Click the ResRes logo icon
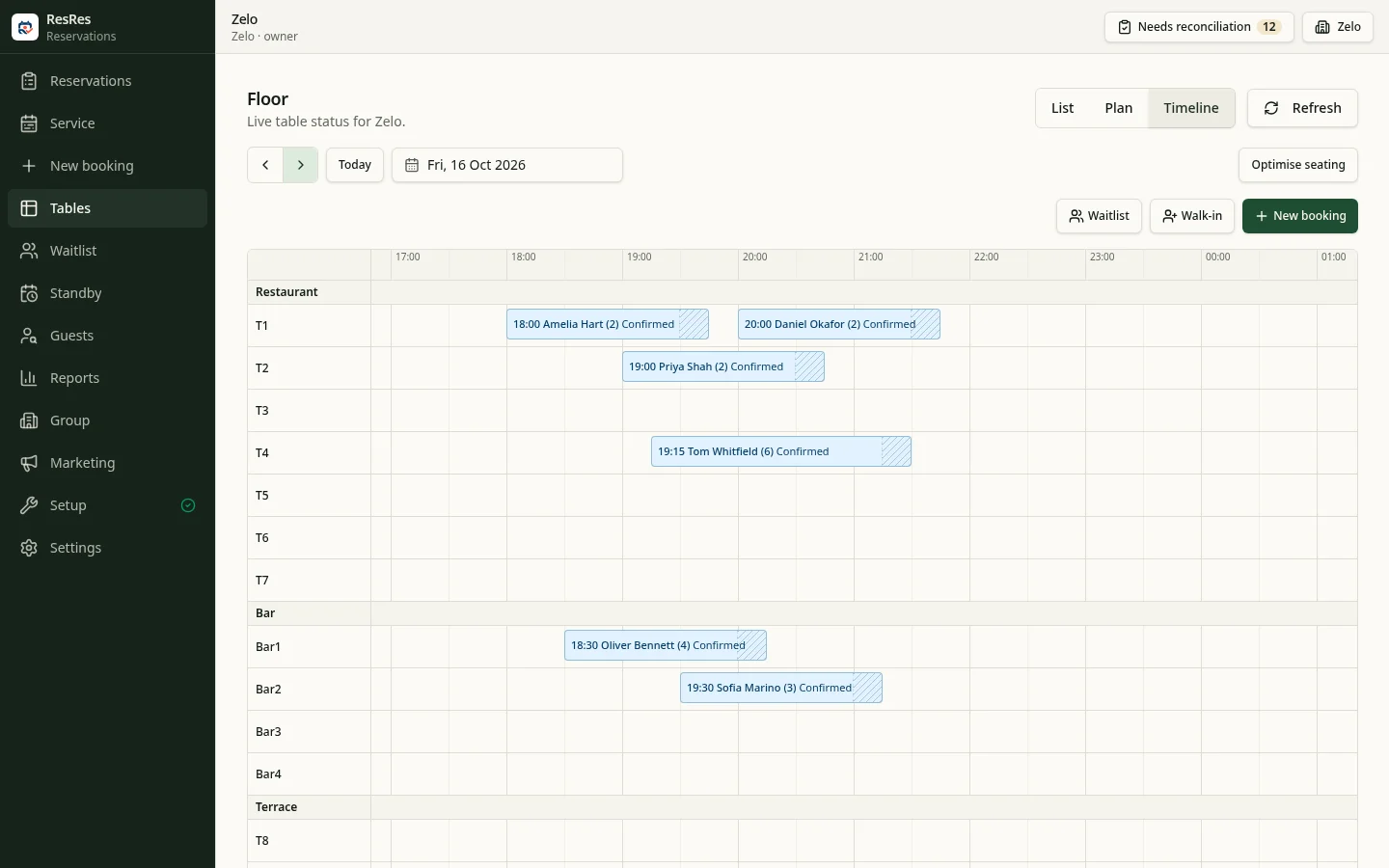This screenshot has height=868, width=1389. 25,27
